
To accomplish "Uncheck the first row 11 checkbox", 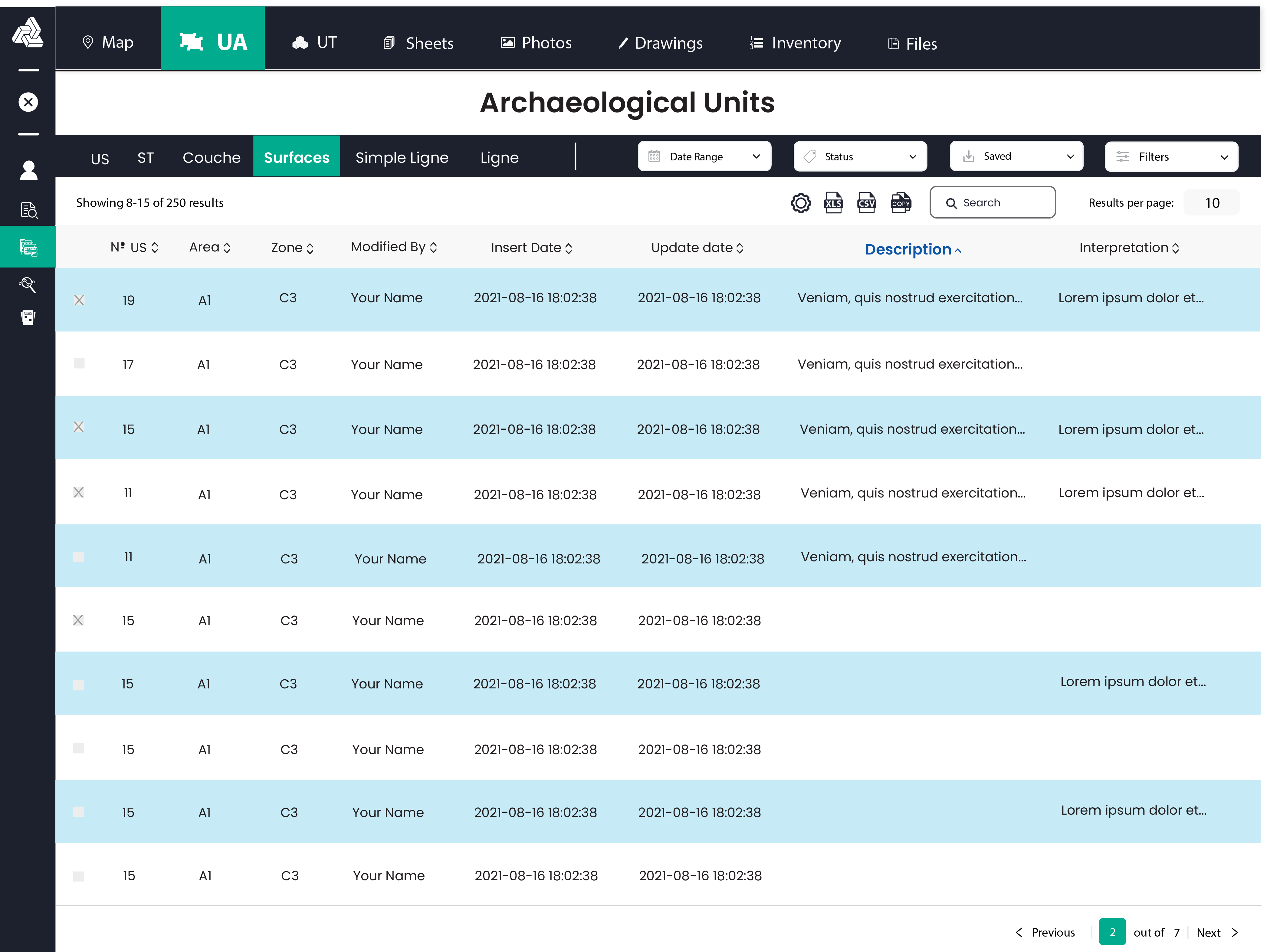I will (79, 493).
